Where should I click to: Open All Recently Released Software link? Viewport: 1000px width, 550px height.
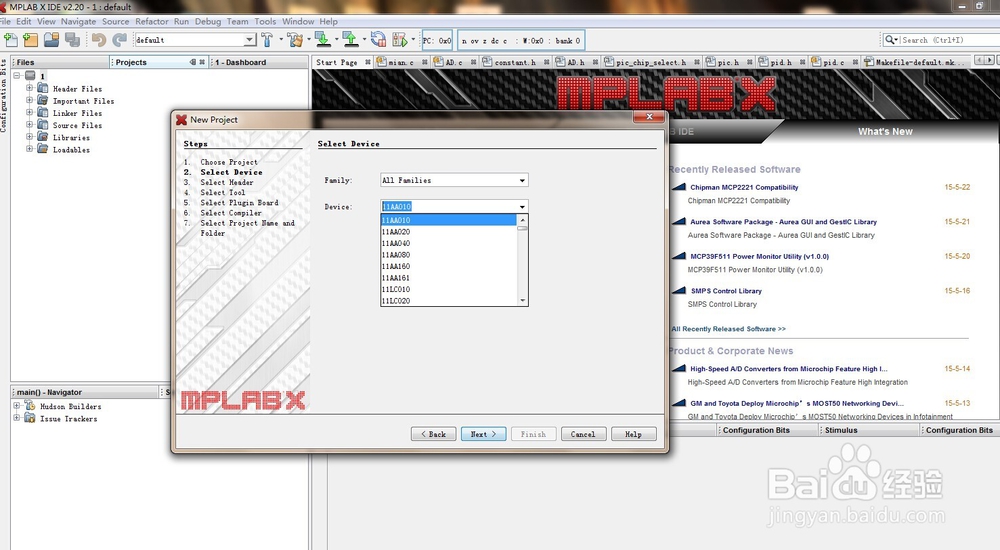pos(728,329)
